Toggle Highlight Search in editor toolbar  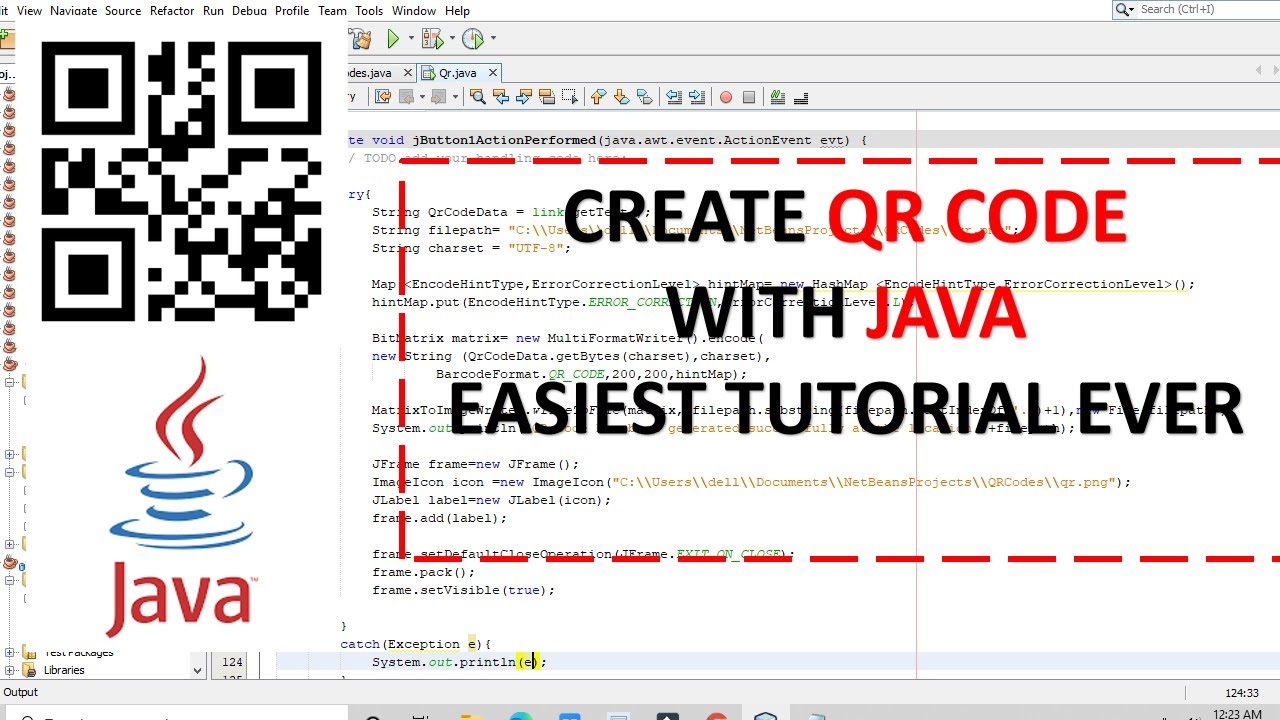[546, 97]
